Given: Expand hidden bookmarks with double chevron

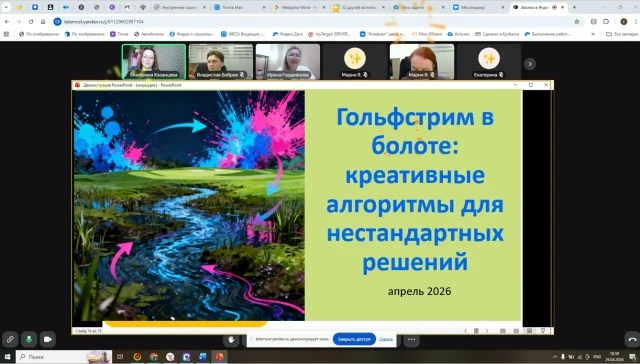Looking at the screenshot, I should (593, 34).
